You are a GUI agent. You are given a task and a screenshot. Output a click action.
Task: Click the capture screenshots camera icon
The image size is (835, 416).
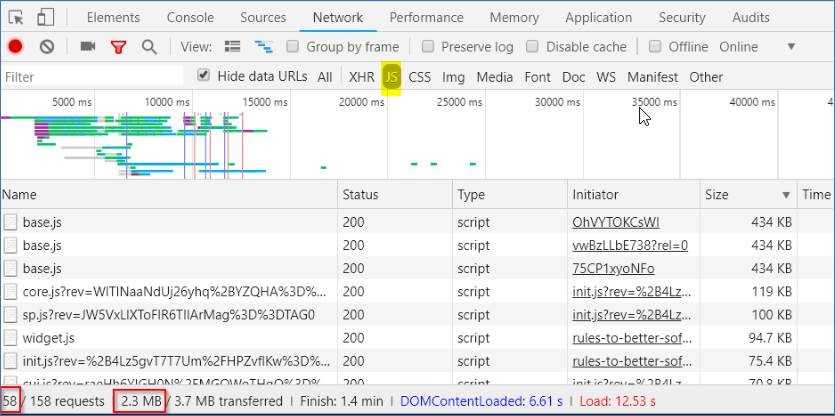click(x=88, y=47)
